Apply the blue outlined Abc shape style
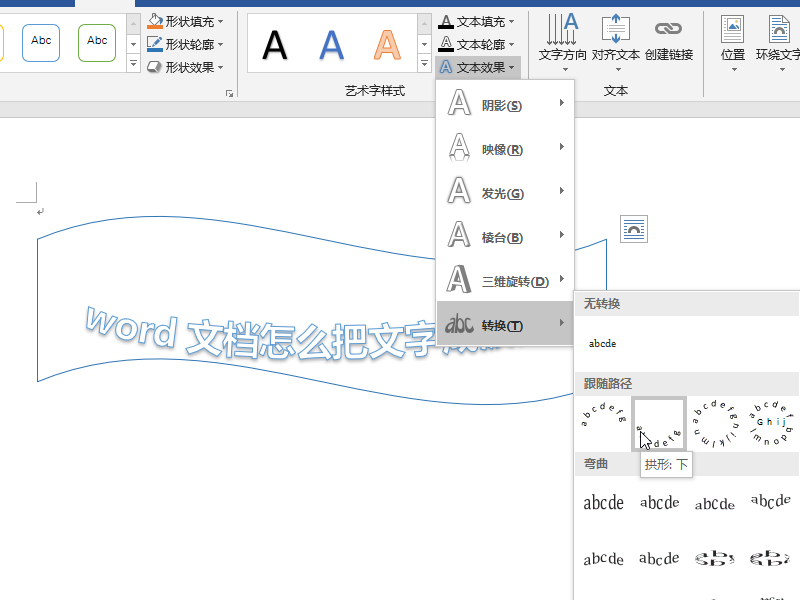The height and width of the screenshot is (600, 800). click(x=41, y=43)
